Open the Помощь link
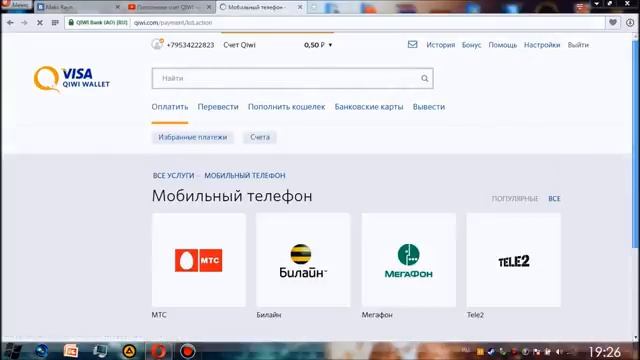The height and width of the screenshot is (360, 640). [x=502, y=45]
